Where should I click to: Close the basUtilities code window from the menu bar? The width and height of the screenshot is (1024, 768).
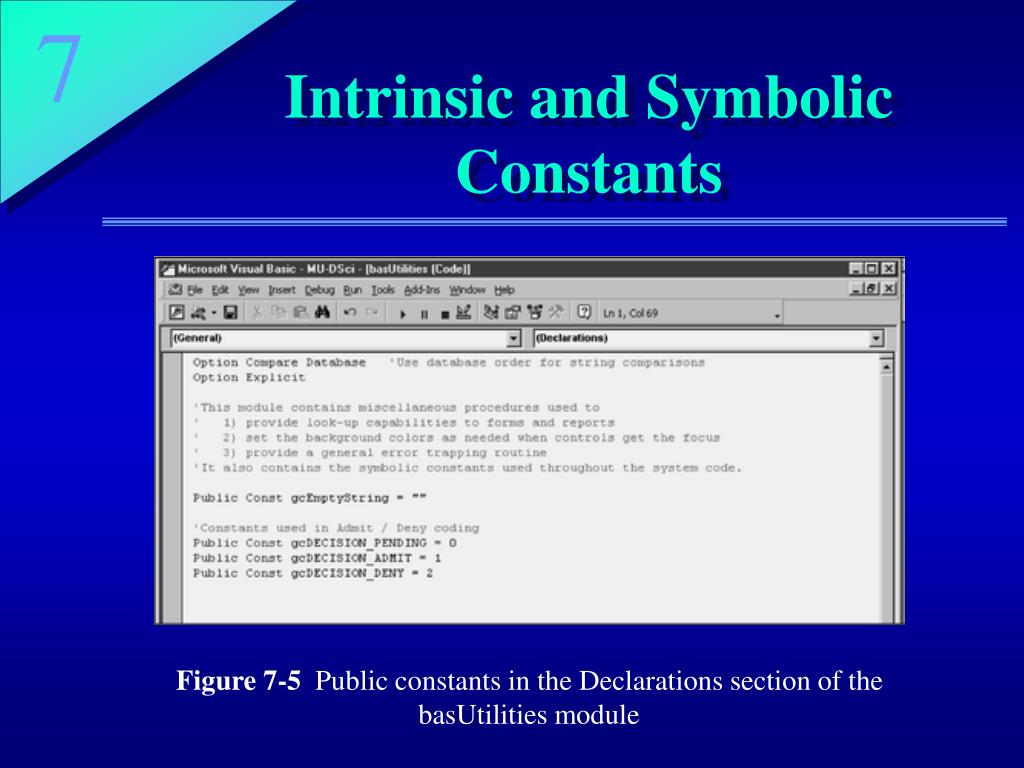coord(889,288)
